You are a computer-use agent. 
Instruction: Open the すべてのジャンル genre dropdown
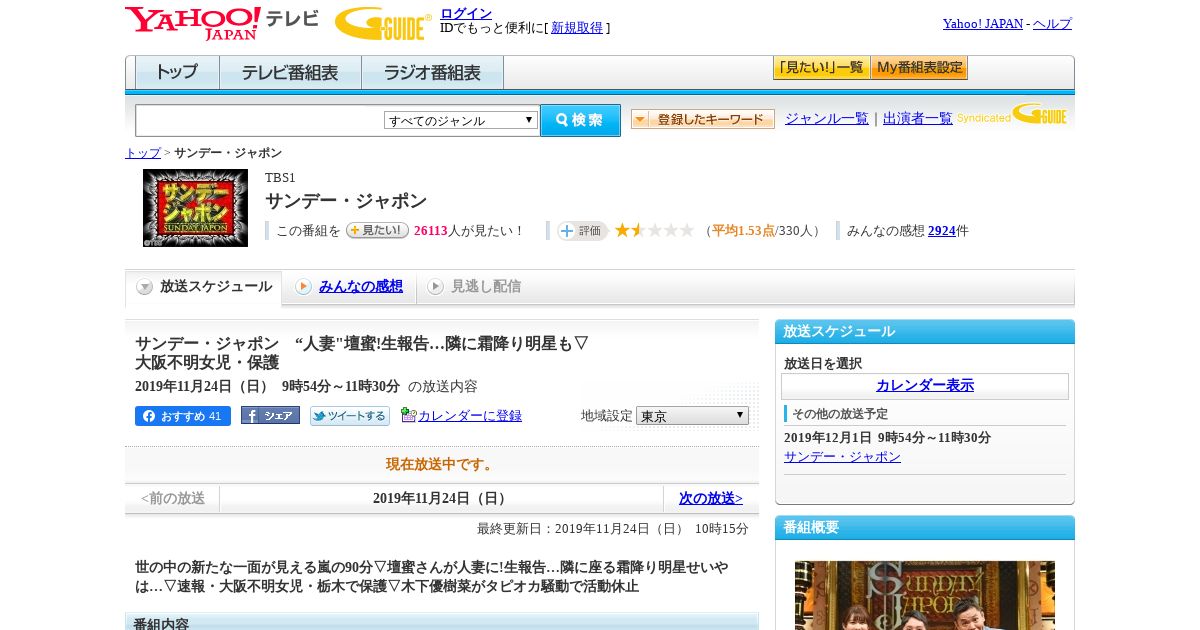(x=461, y=120)
